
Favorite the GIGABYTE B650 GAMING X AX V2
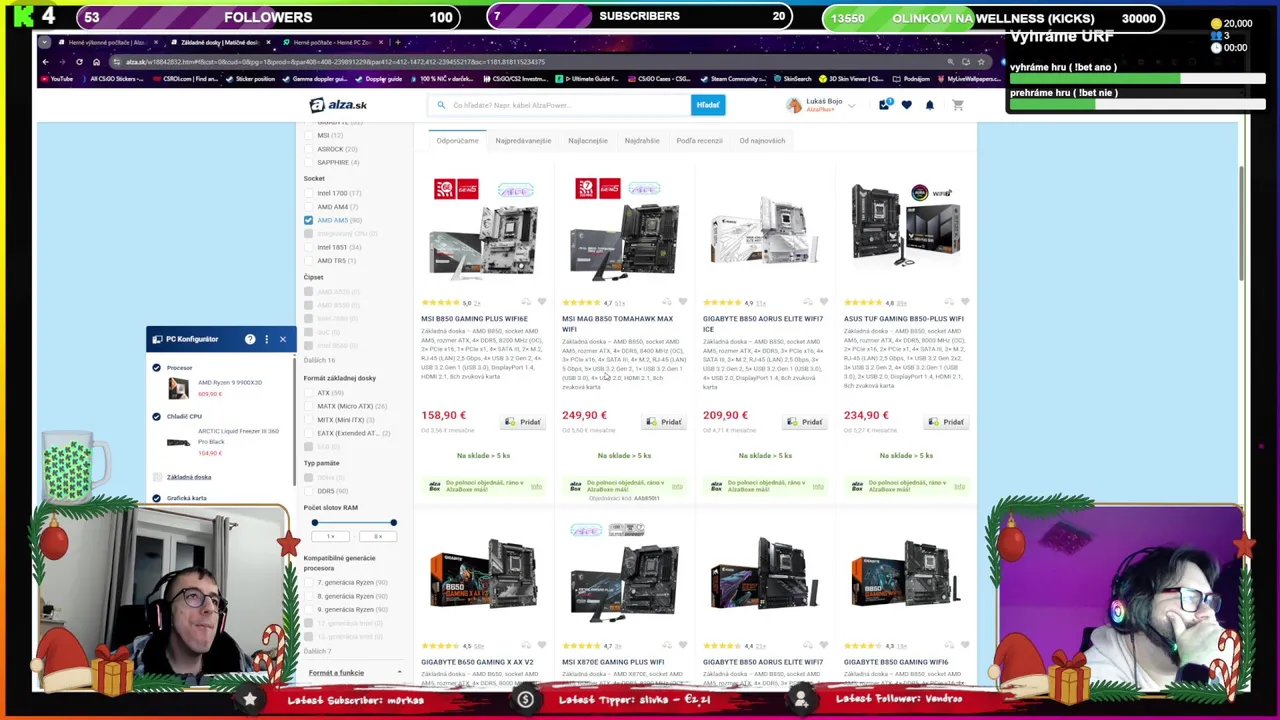542,645
